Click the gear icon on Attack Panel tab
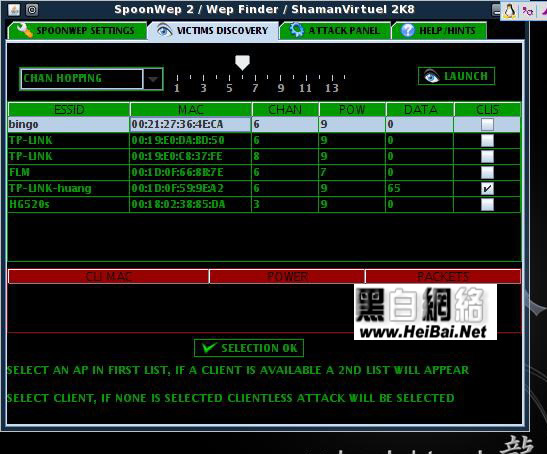 (x=297, y=30)
